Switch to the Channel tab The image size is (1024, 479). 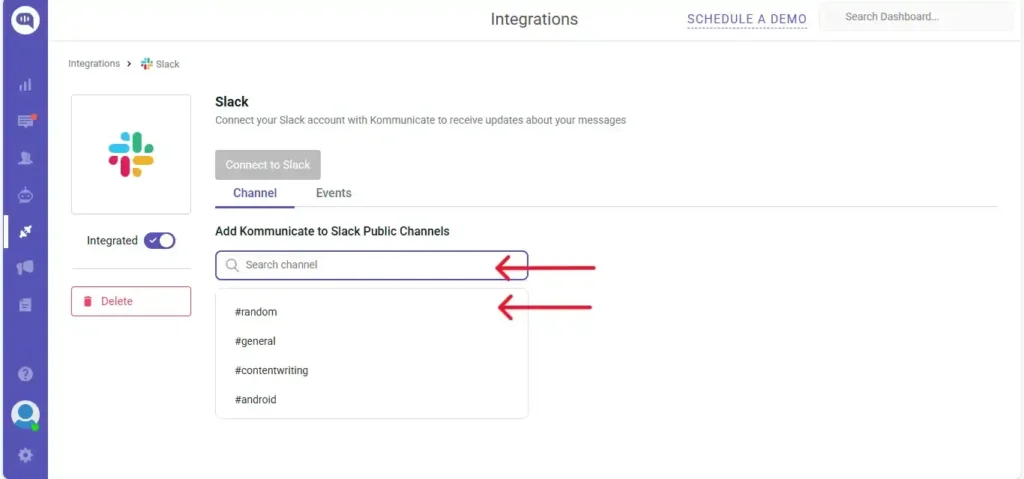point(255,193)
